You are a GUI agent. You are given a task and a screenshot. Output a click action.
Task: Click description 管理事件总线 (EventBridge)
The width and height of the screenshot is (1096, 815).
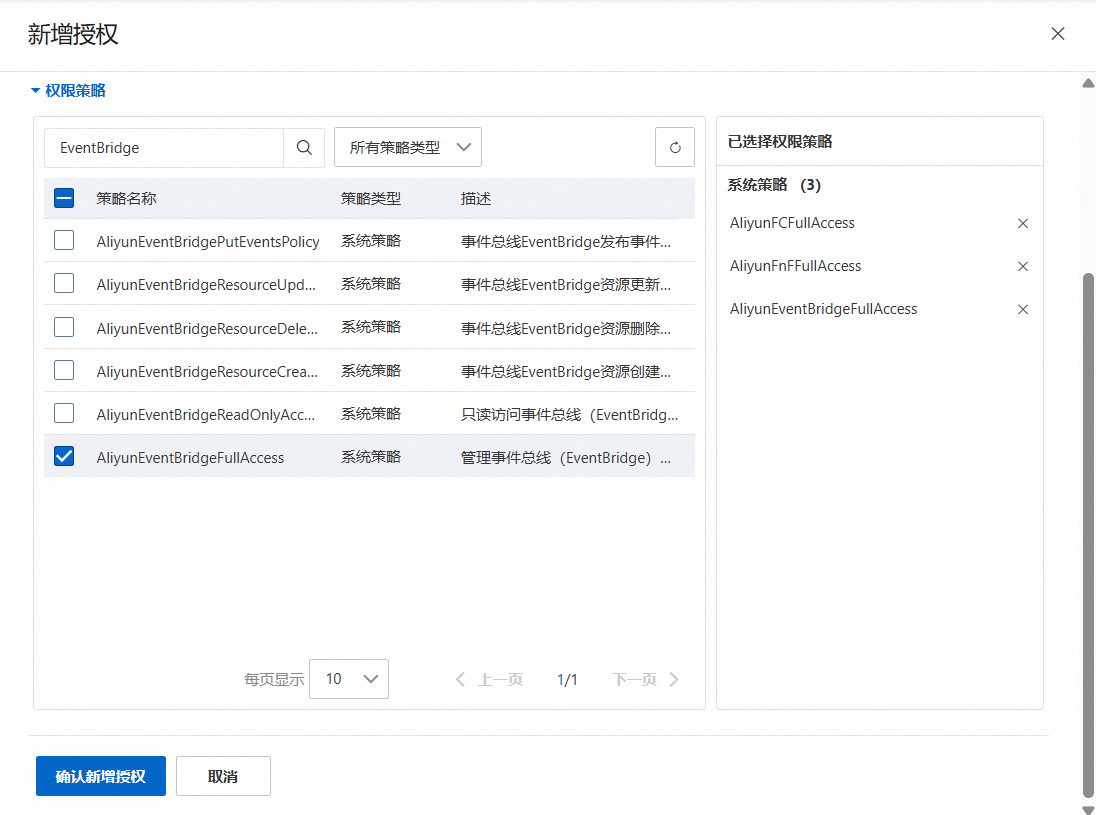click(x=565, y=458)
